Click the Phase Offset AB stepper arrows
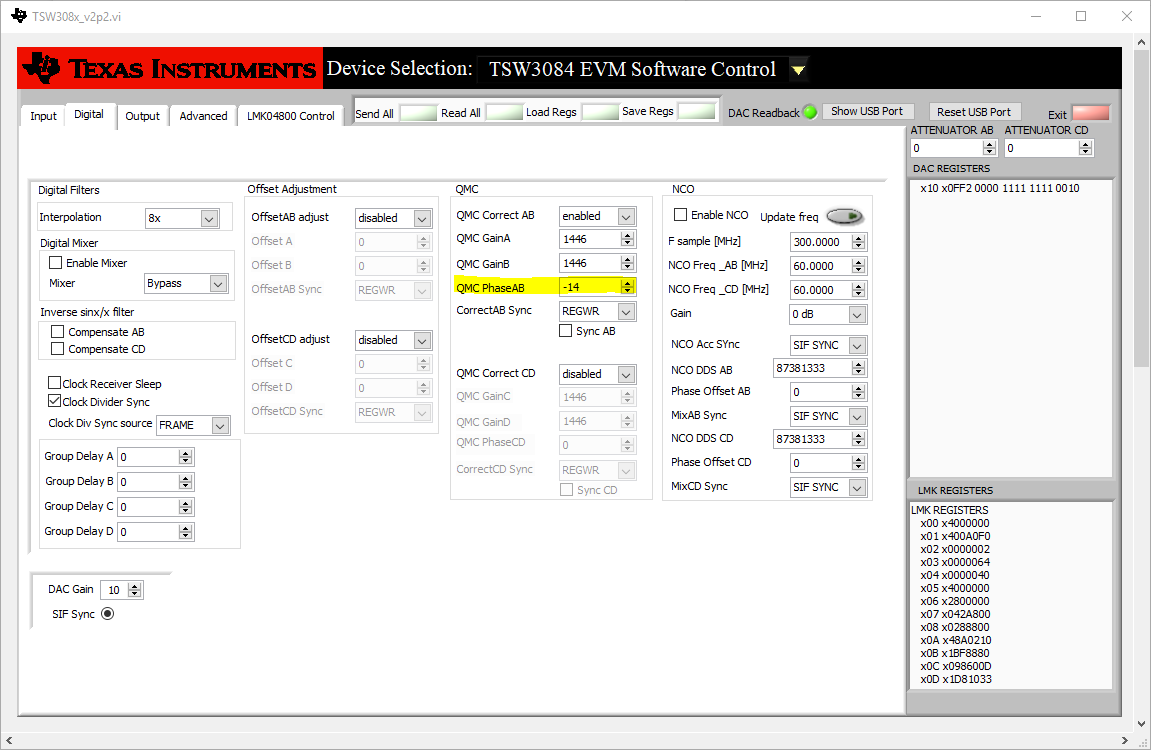The image size is (1151, 750). [859, 393]
